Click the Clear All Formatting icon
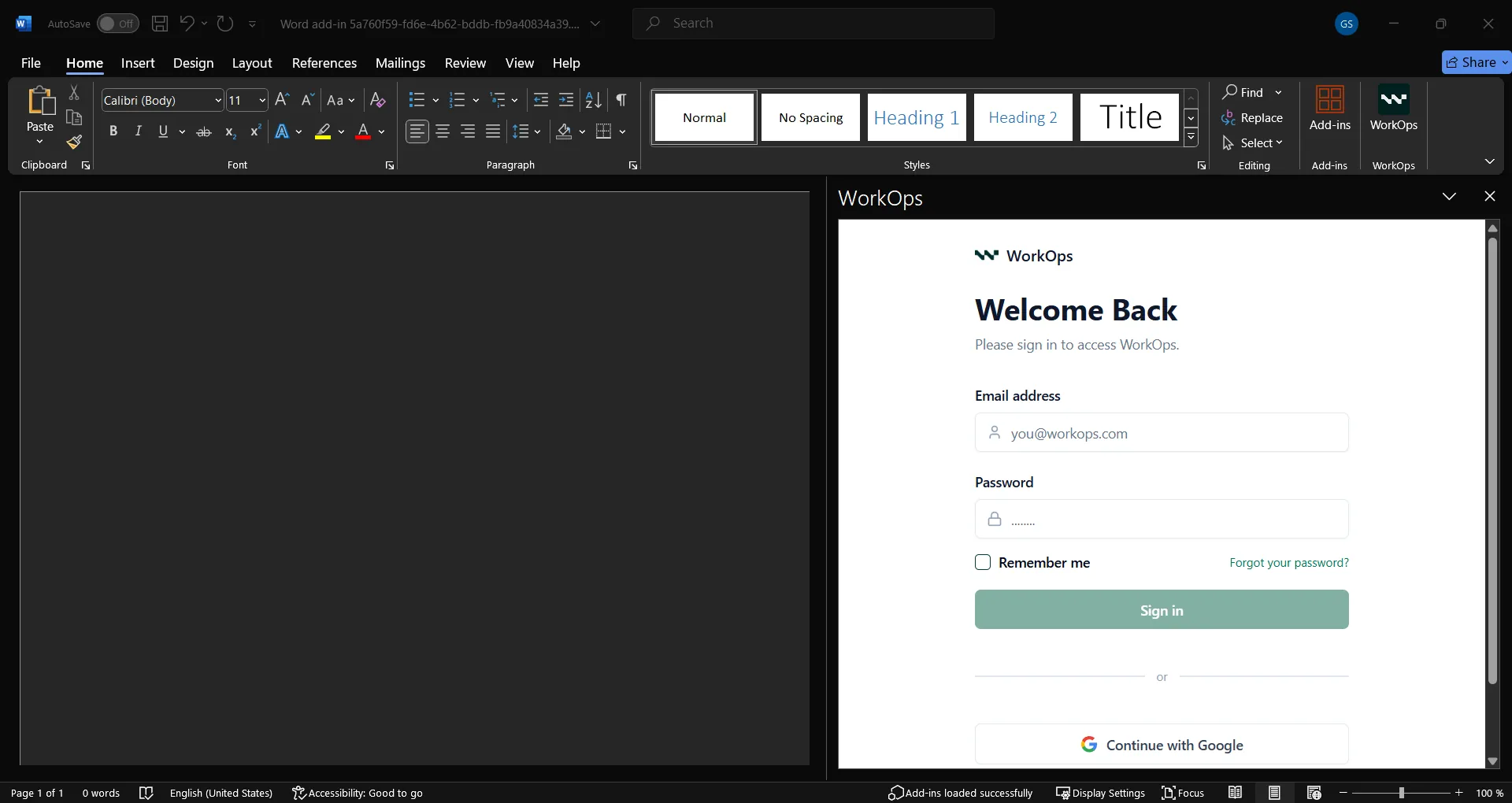Viewport: 1512px width, 803px height. [x=377, y=100]
